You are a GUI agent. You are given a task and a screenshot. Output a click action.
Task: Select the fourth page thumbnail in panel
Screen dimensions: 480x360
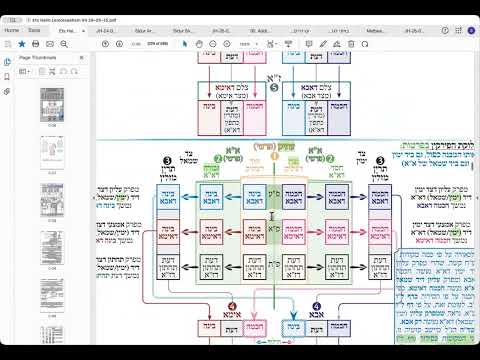tap(52, 248)
